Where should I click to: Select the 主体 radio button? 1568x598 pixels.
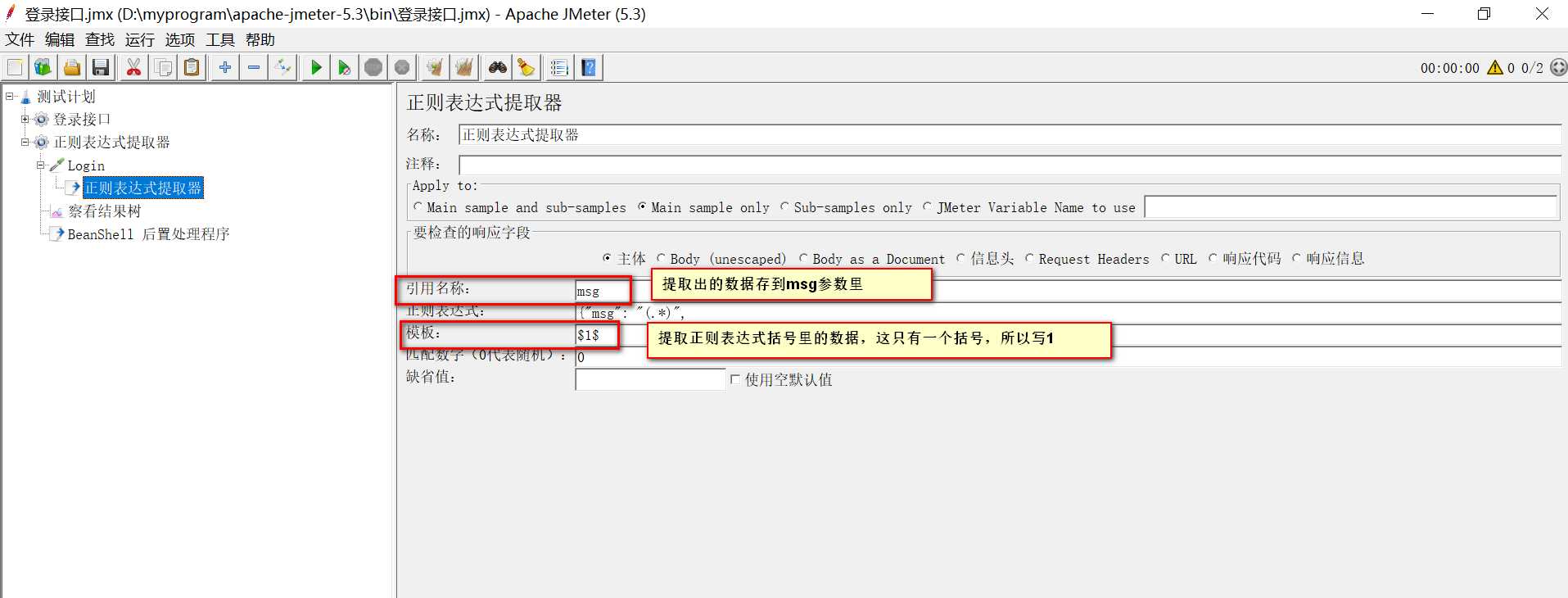tap(608, 258)
